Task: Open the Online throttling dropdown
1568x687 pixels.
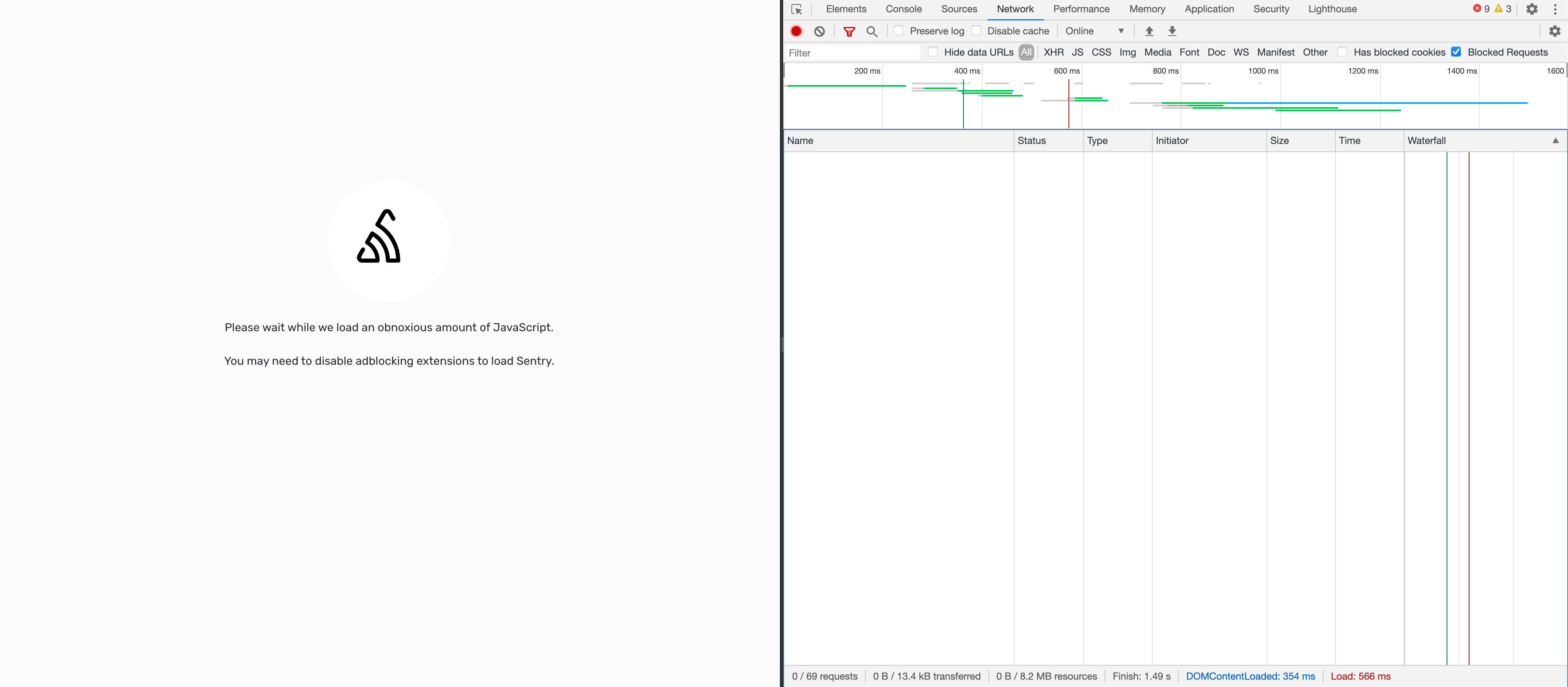Action: point(1094,31)
